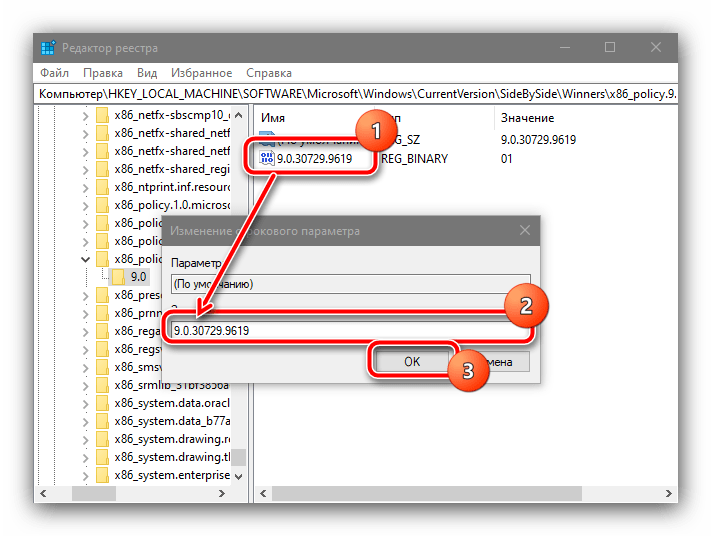Close the string parameter edit dialog

(x=525, y=230)
